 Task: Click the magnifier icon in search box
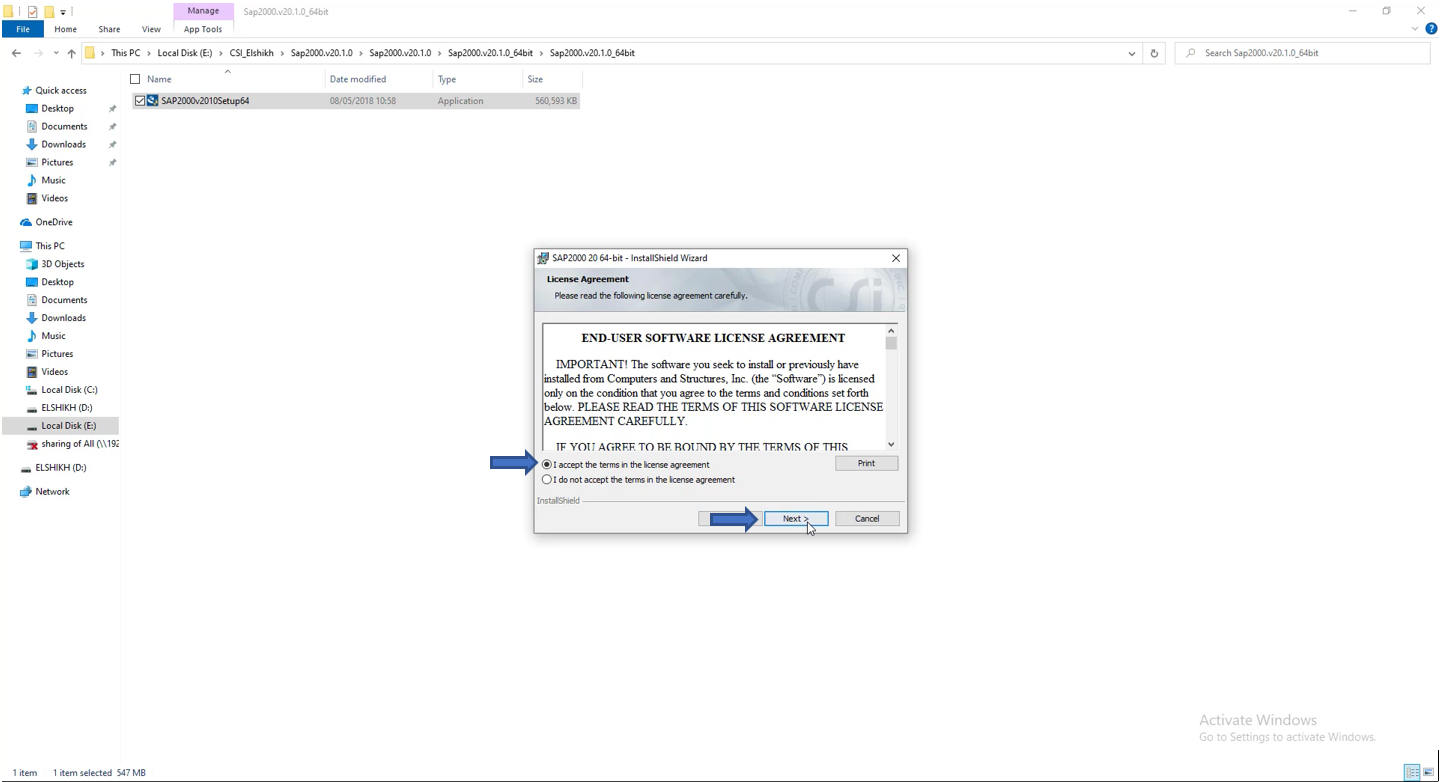tap(1190, 53)
